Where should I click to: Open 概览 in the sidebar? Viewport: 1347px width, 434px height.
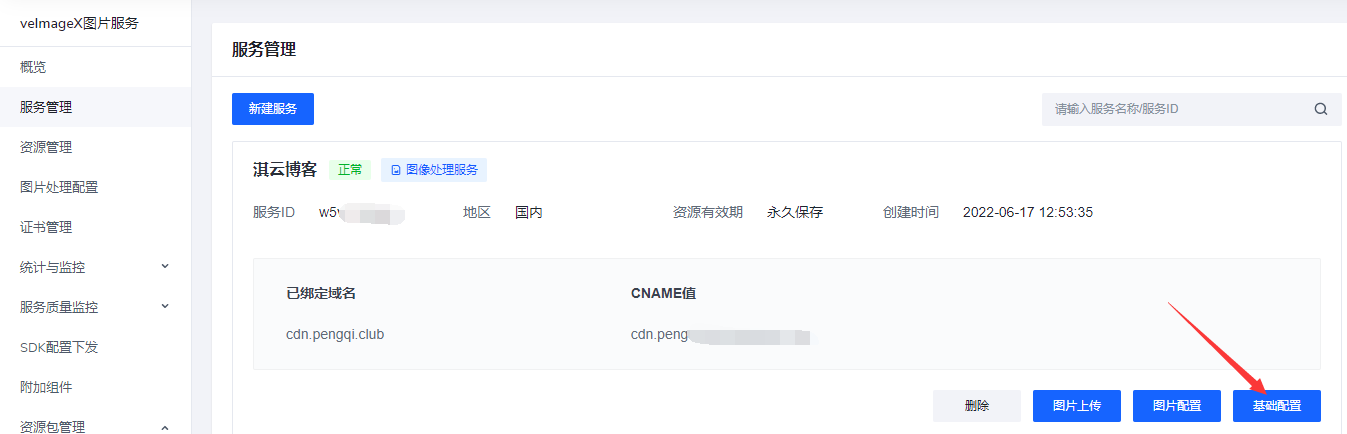(33, 67)
